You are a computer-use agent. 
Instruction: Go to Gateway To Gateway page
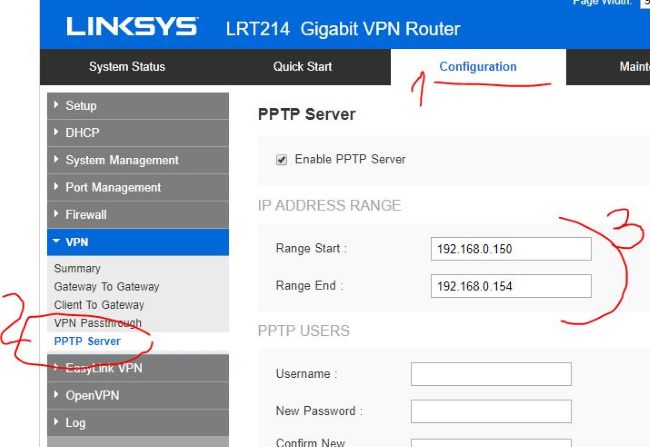(106, 287)
